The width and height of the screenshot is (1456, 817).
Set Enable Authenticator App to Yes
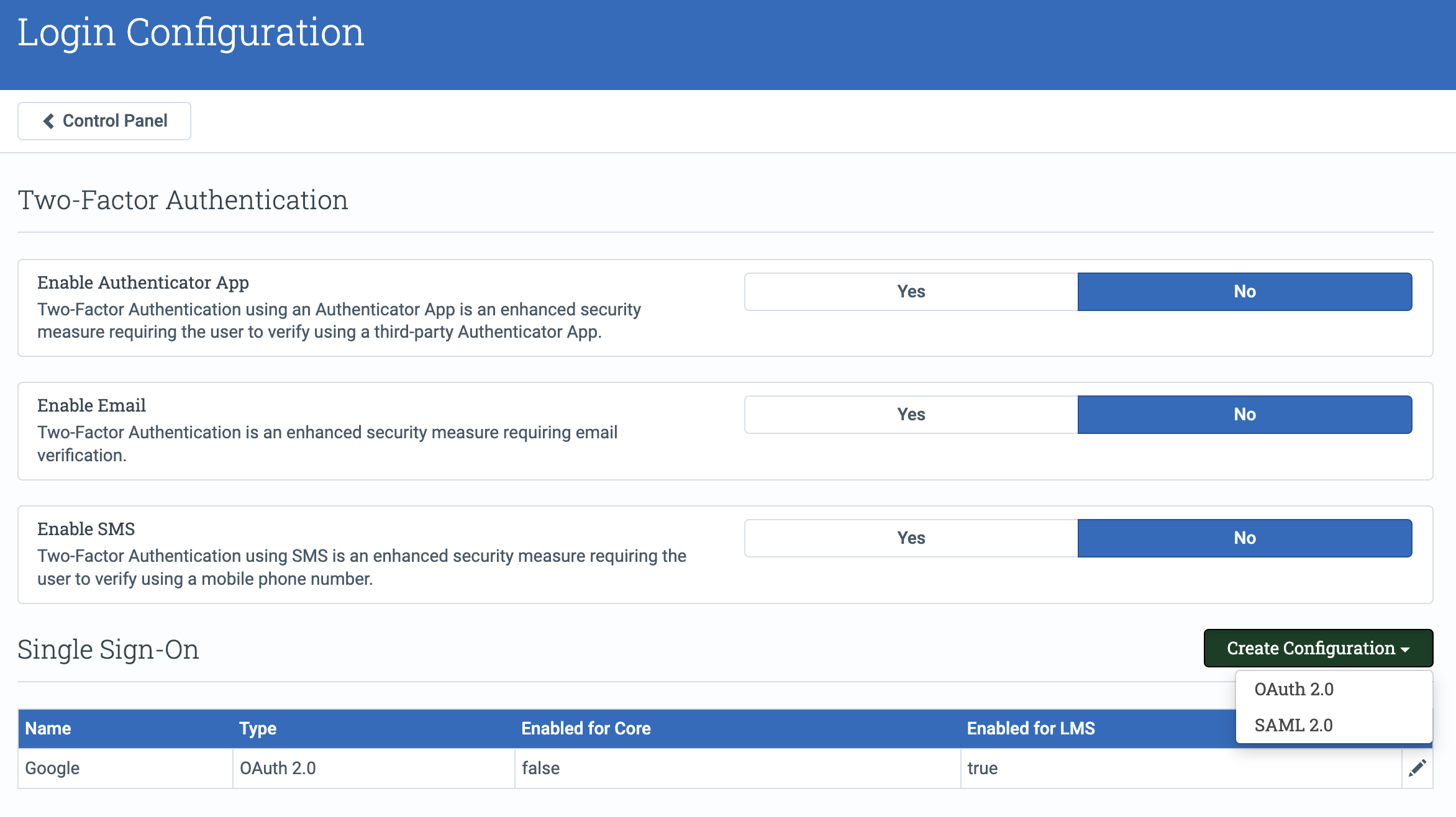(x=911, y=291)
